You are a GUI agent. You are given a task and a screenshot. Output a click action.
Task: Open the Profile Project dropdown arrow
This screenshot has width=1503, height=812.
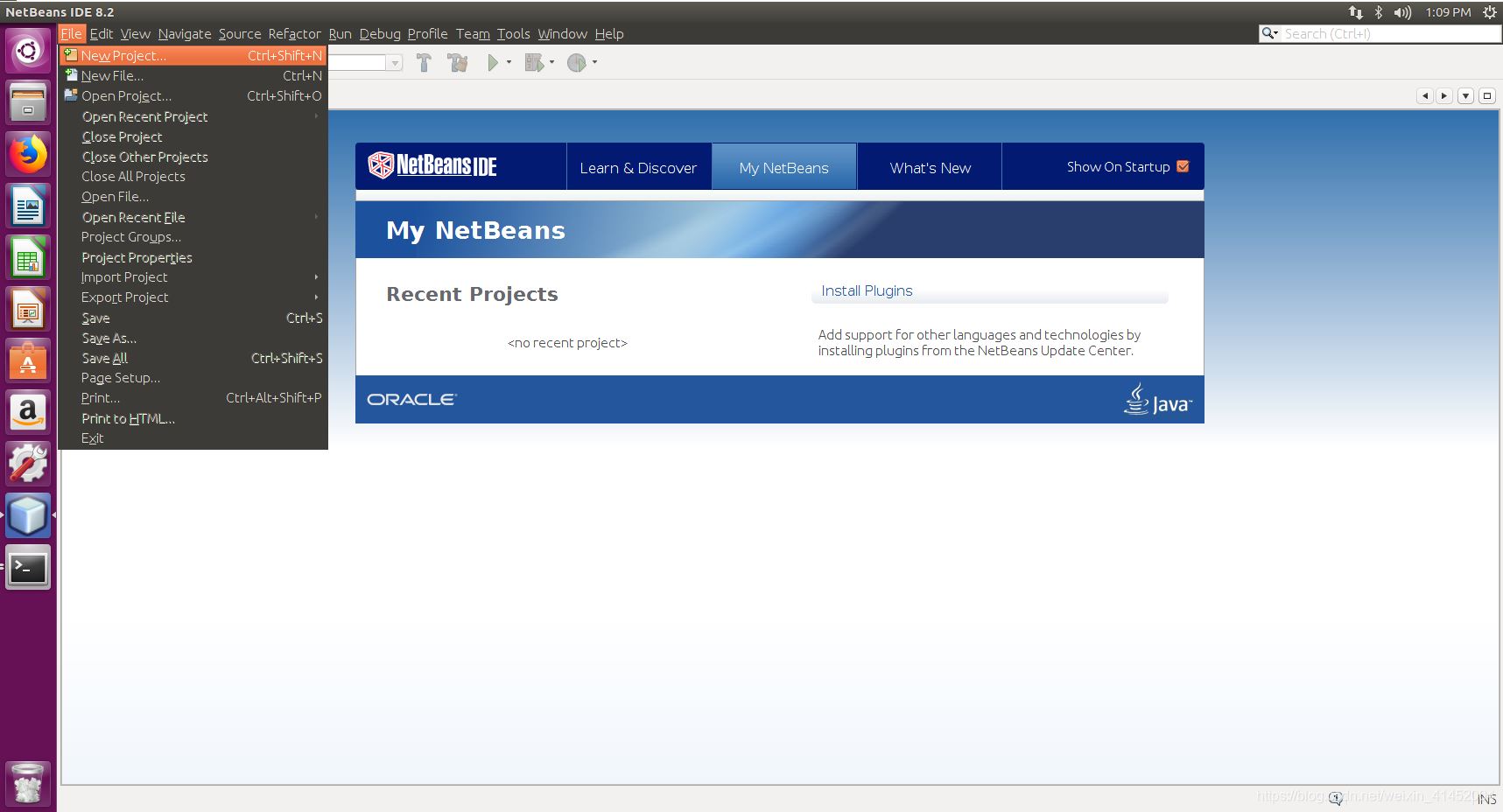[594, 62]
